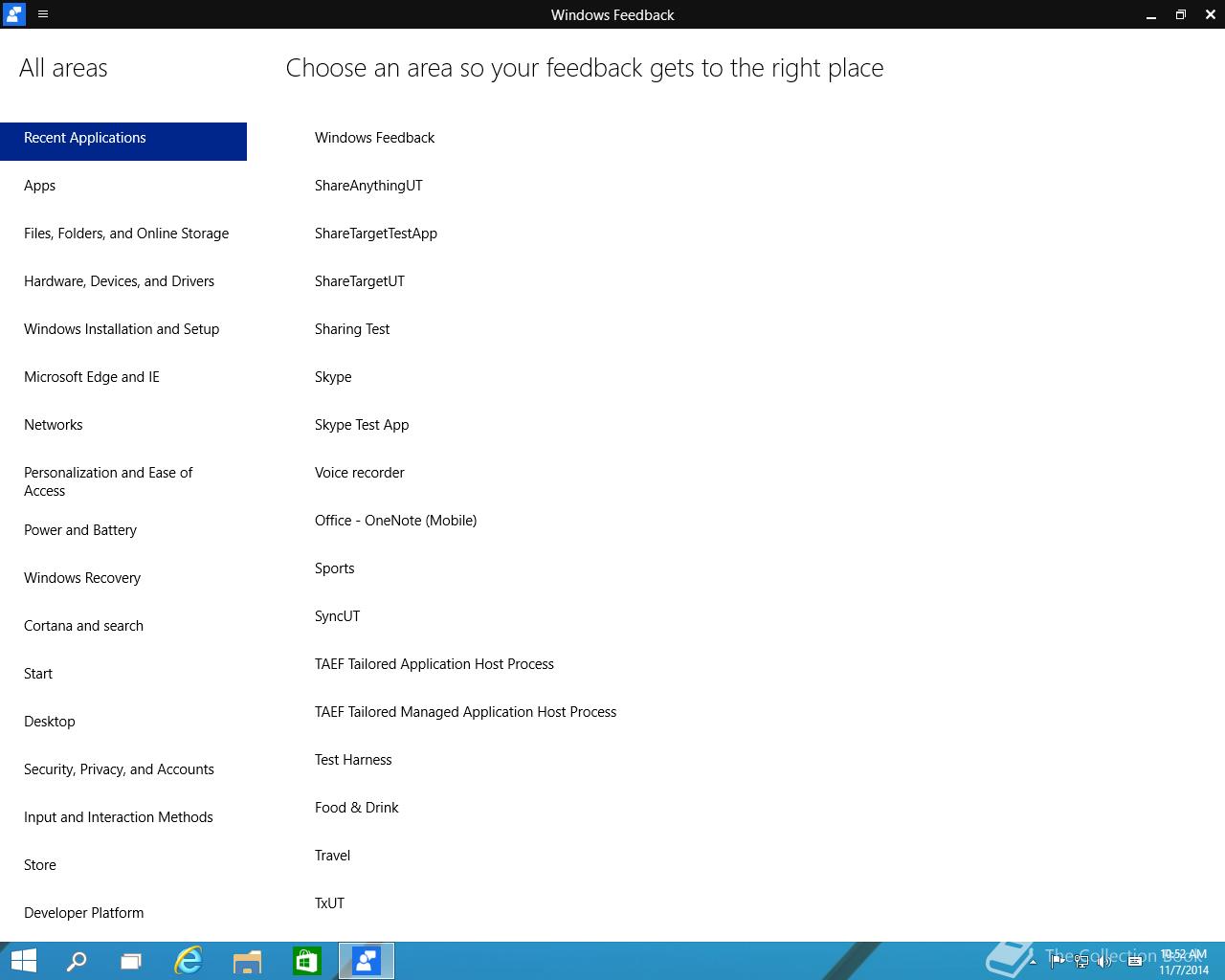
Task: Choose the SyncUT application
Action: (x=337, y=616)
